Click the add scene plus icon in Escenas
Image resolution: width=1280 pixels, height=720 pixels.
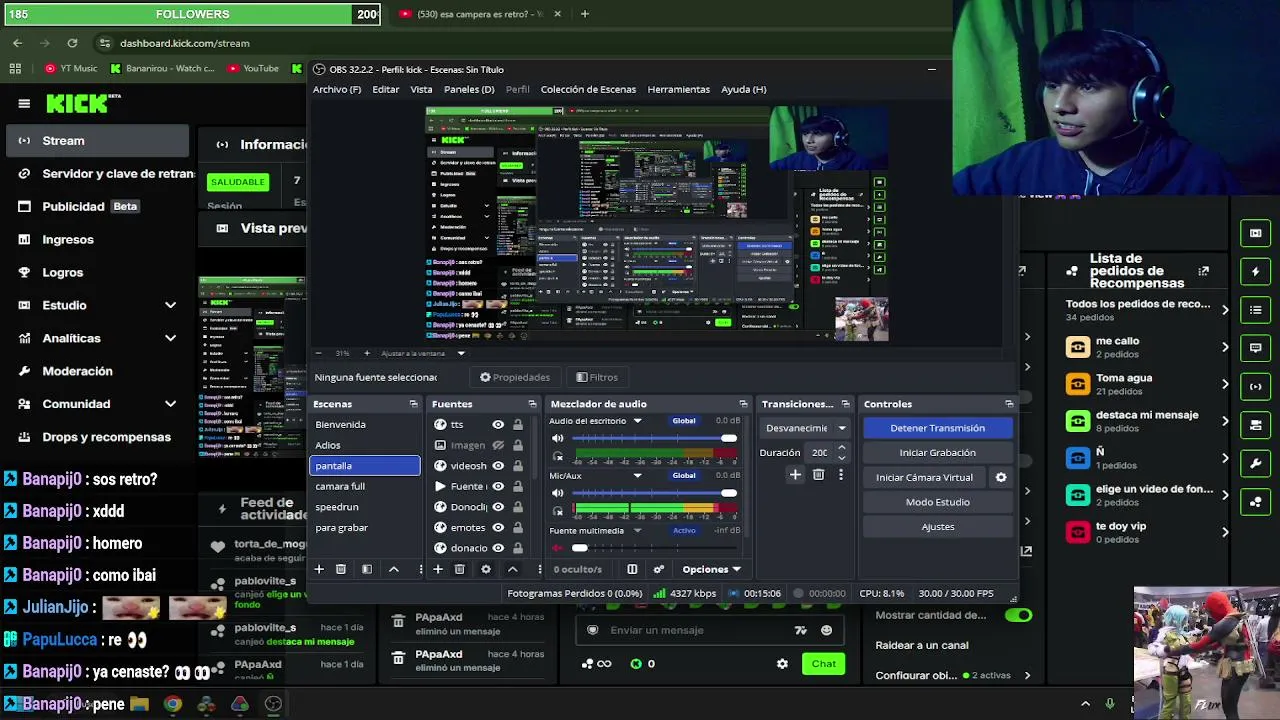[319, 569]
